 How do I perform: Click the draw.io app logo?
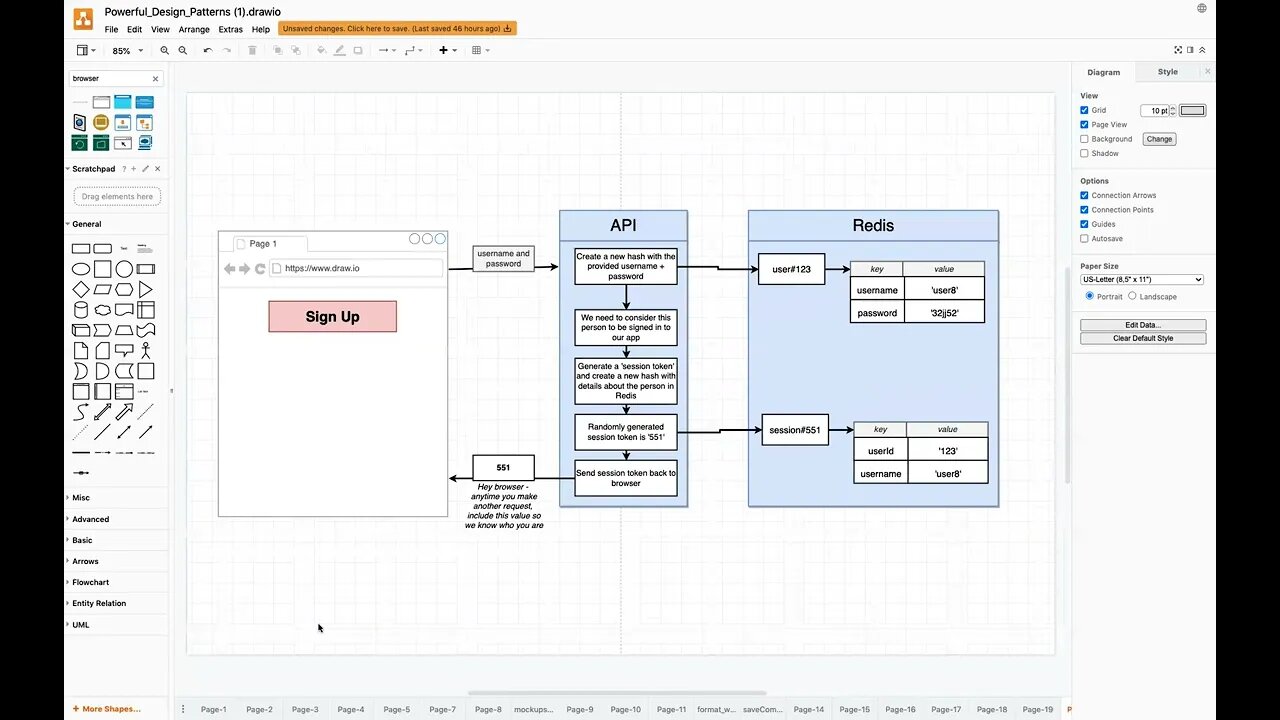click(x=83, y=18)
